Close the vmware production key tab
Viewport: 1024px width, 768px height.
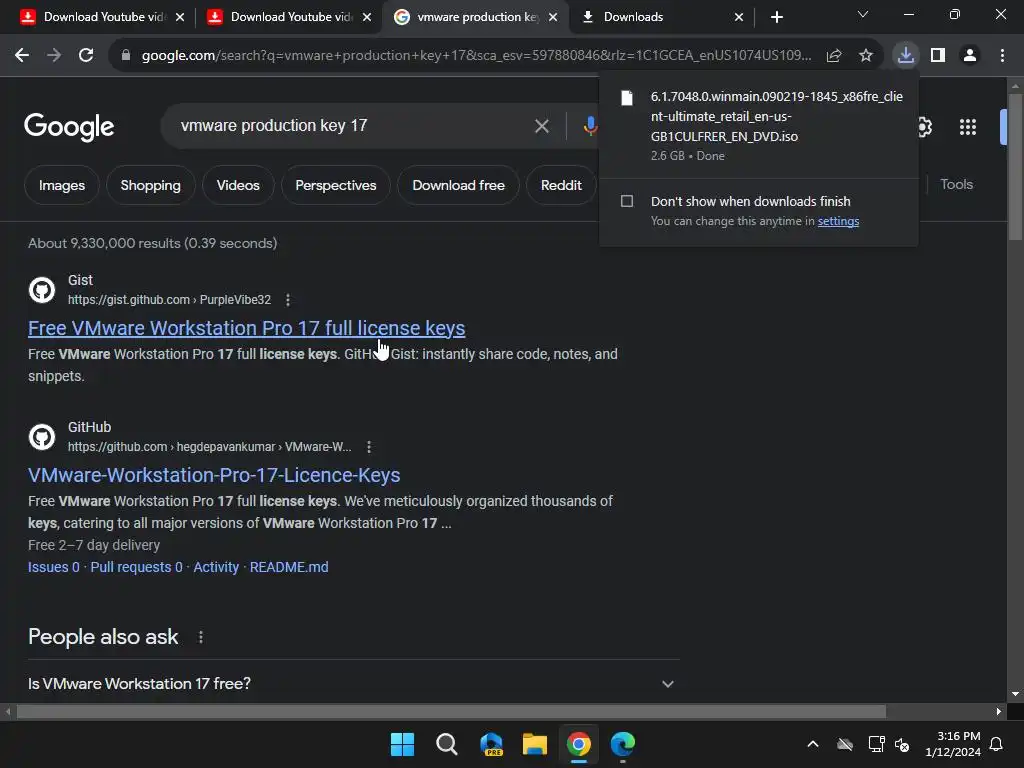tap(553, 17)
